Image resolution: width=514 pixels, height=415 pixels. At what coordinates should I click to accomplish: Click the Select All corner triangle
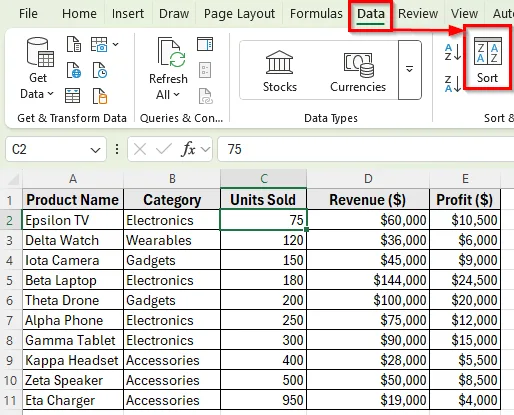tap(13, 179)
